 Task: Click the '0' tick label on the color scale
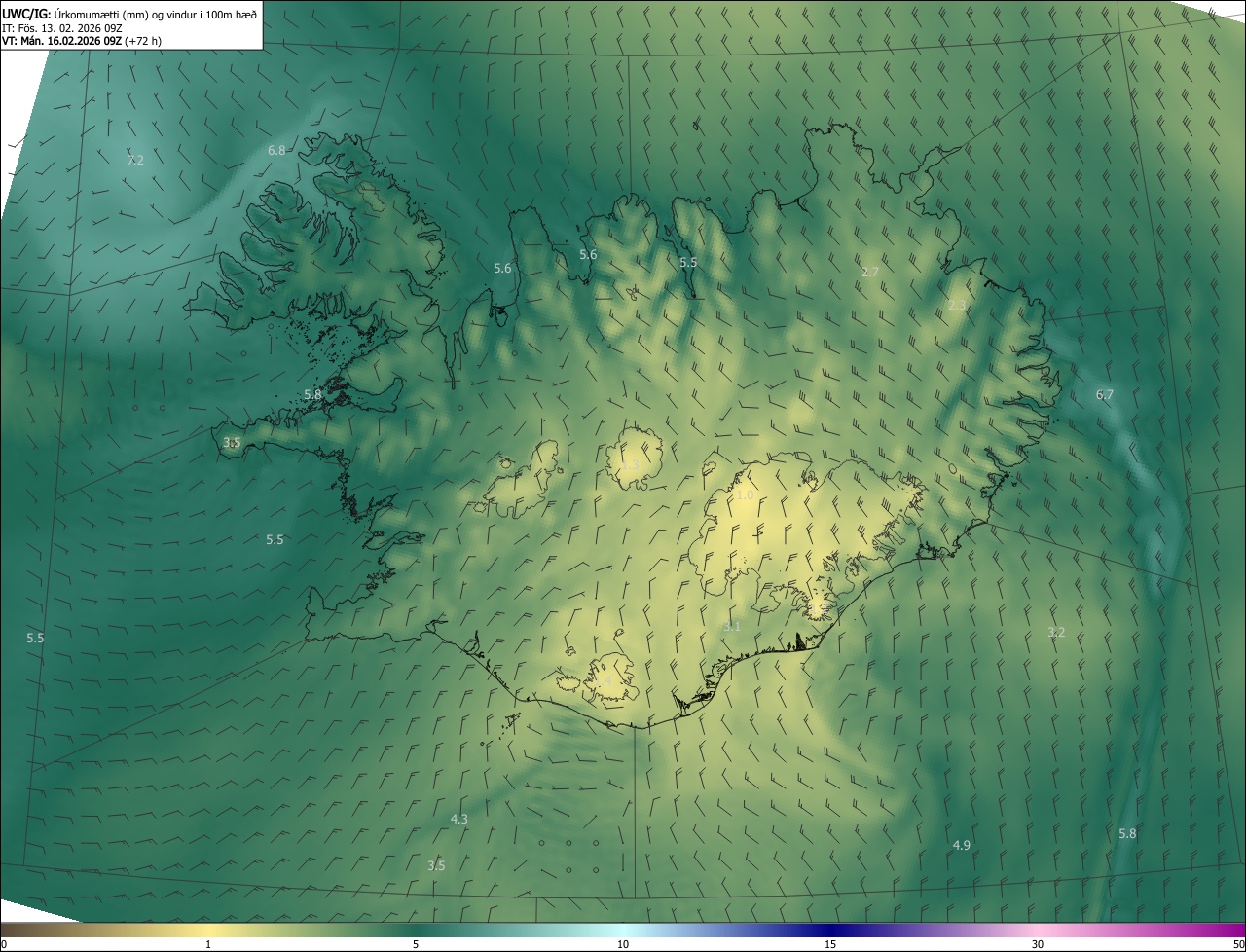click(x=4, y=944)
